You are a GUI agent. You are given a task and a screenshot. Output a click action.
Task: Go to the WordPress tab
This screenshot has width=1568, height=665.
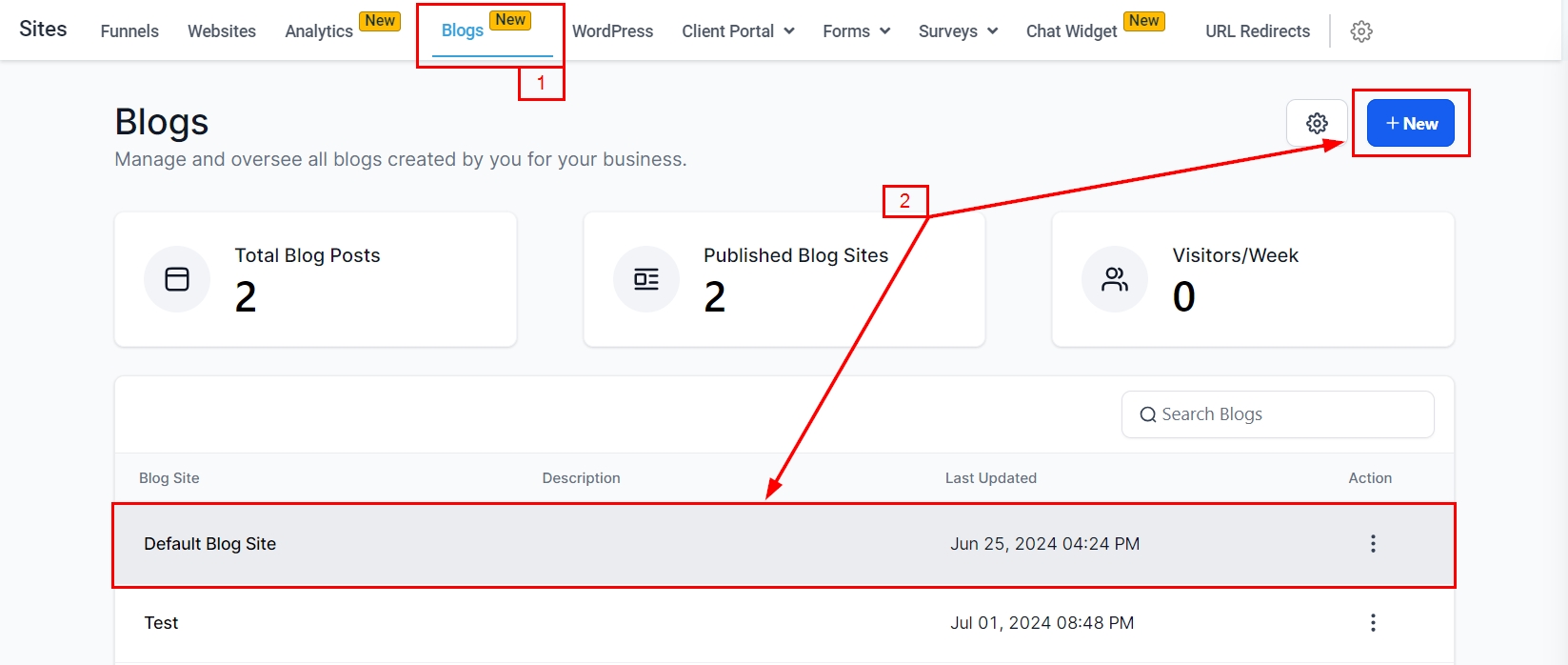tap(612, 31)
